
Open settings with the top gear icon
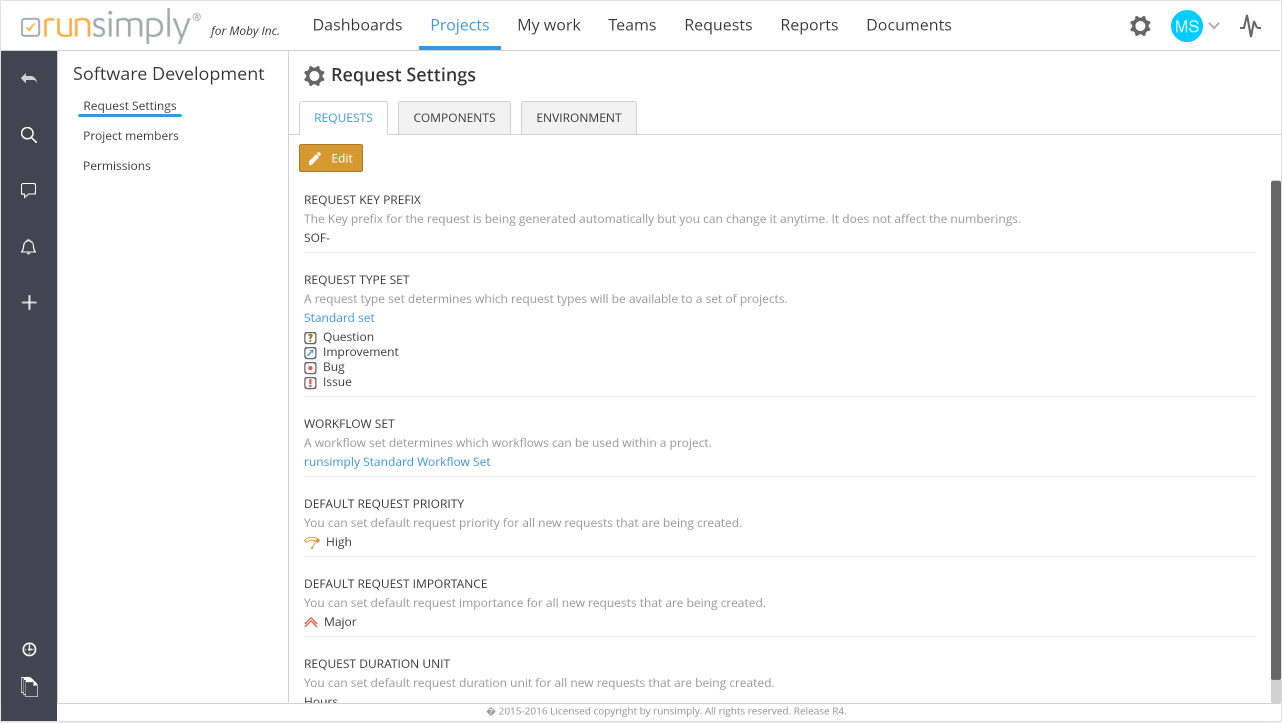[1140, 26]
